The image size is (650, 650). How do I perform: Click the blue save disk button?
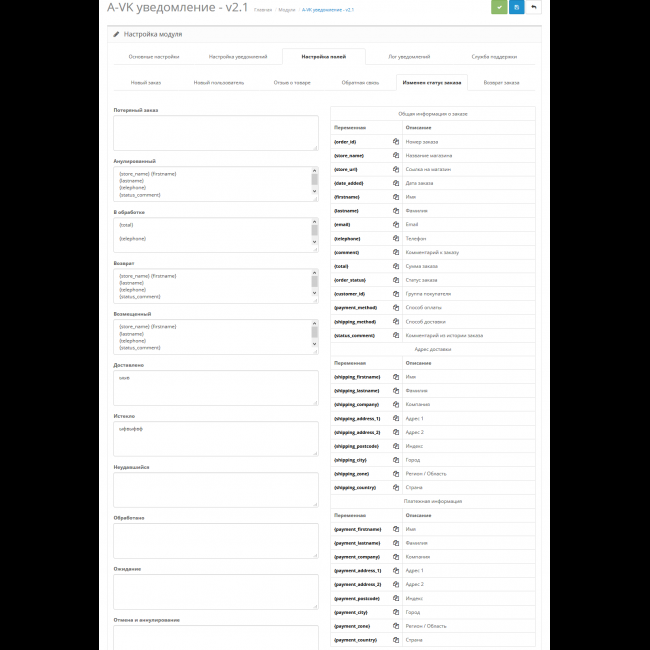516,7
